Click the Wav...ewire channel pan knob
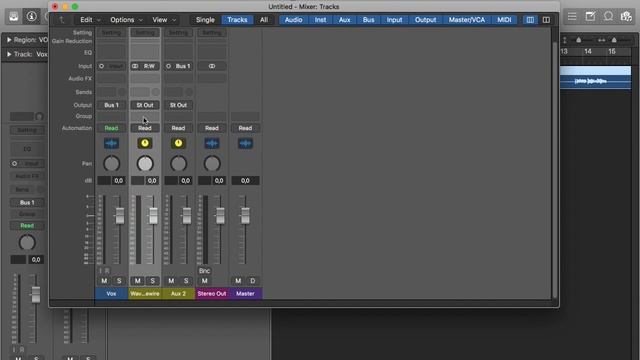Screen dimensions: 640x360 (x=144, y=164)
